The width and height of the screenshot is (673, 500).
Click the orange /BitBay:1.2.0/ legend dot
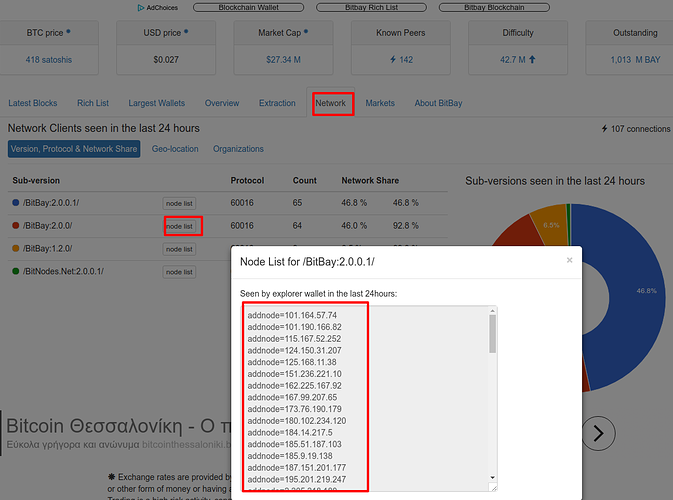click(15, 248)
